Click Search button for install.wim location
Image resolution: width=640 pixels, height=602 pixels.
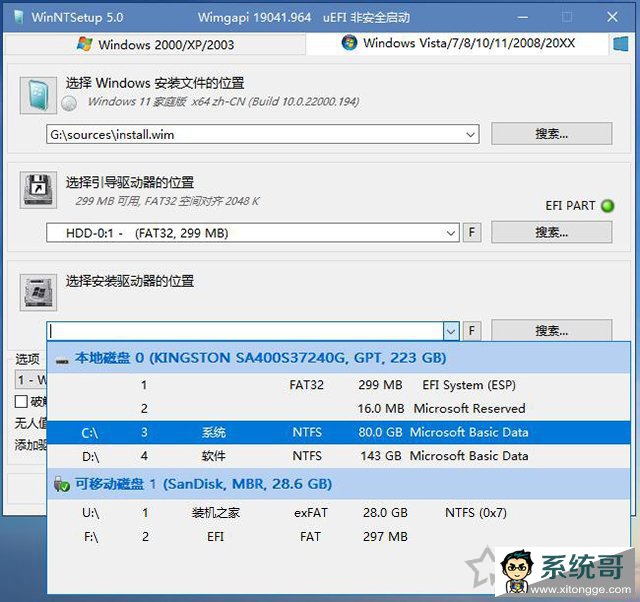(x=551, y=133)
